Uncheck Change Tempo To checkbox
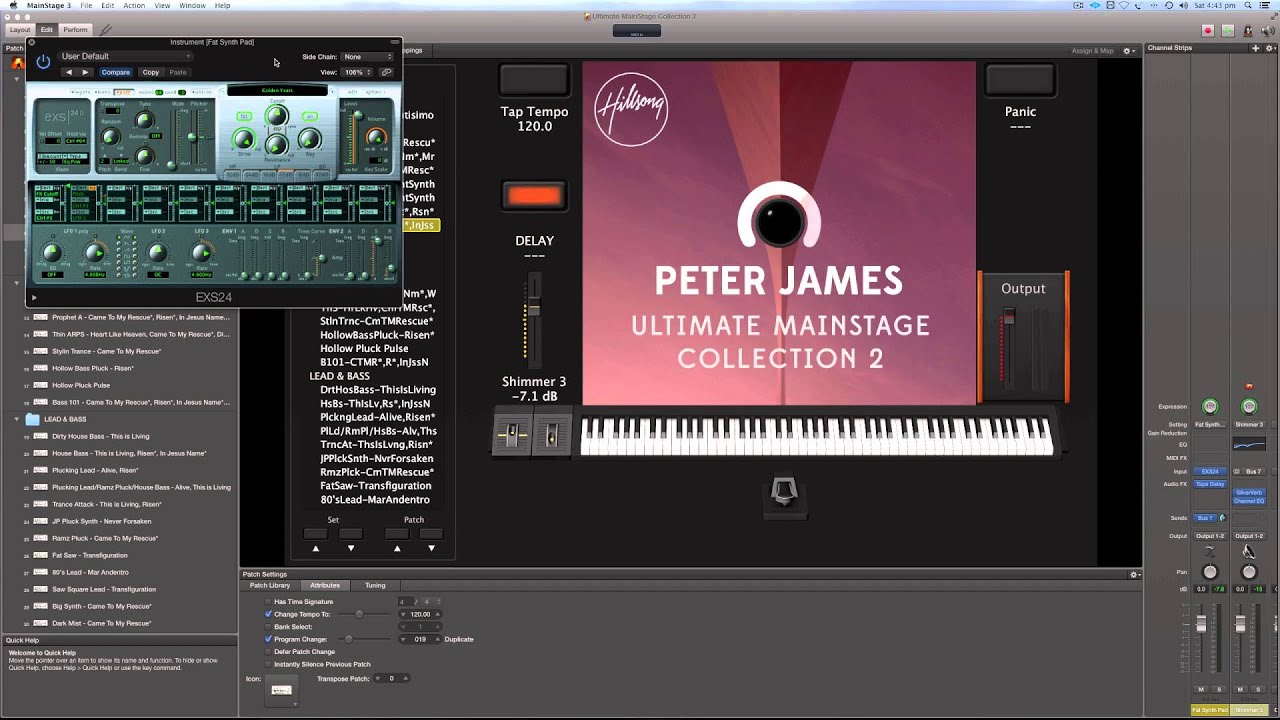 [268, 614]
